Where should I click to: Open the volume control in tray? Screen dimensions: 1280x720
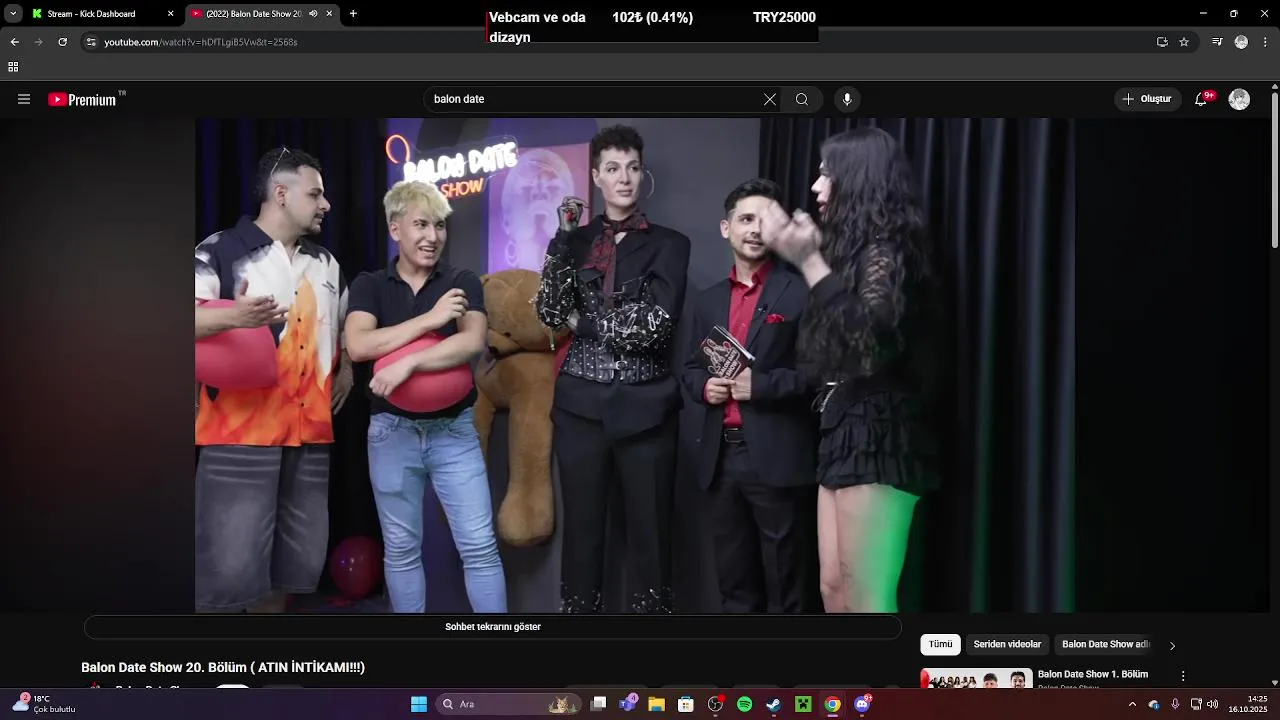[x=1212, y=704]
